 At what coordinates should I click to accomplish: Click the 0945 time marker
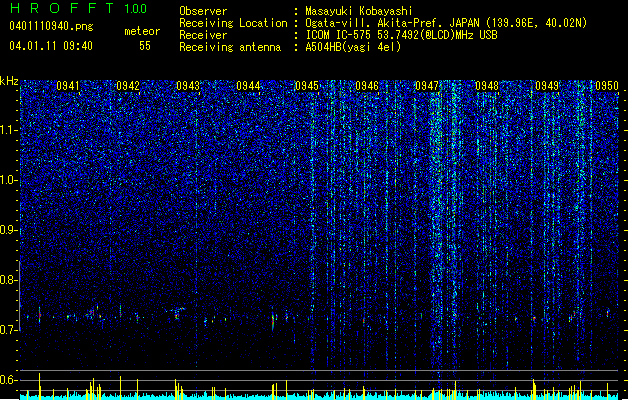pos(307,86)
